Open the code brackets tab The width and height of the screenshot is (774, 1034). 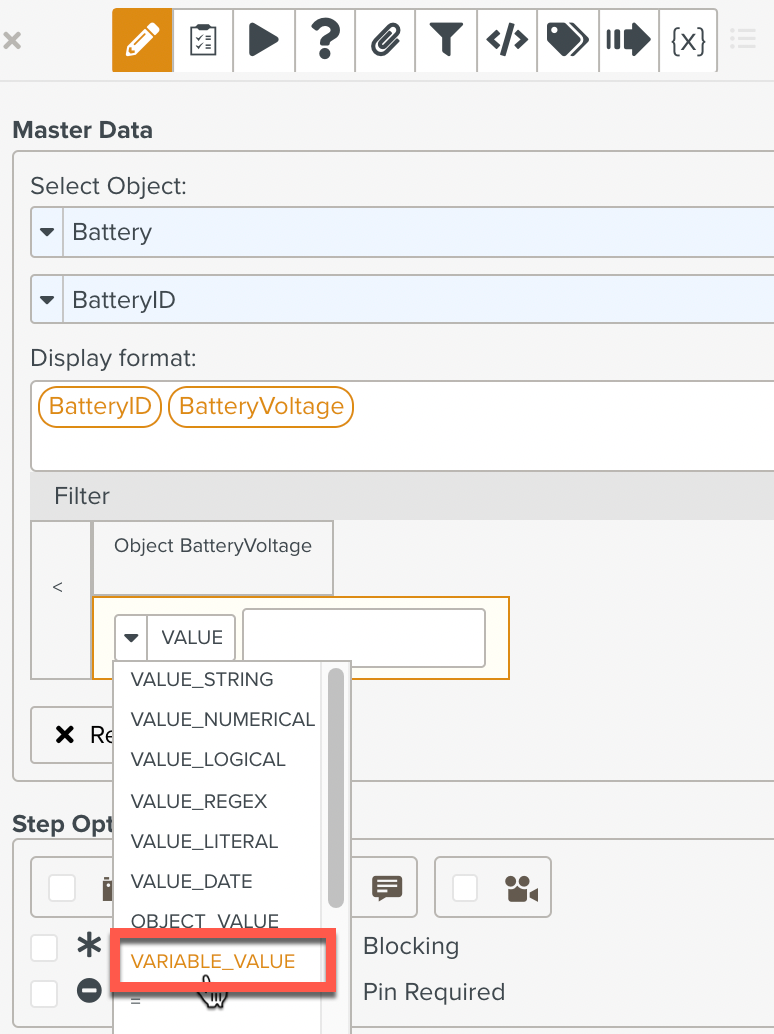click(507, 40)
